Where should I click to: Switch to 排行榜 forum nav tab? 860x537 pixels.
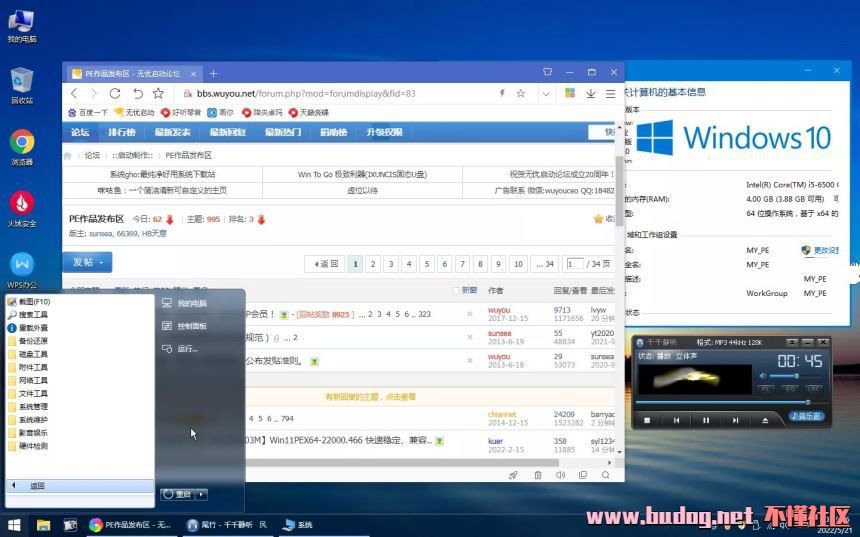point(122,132)
